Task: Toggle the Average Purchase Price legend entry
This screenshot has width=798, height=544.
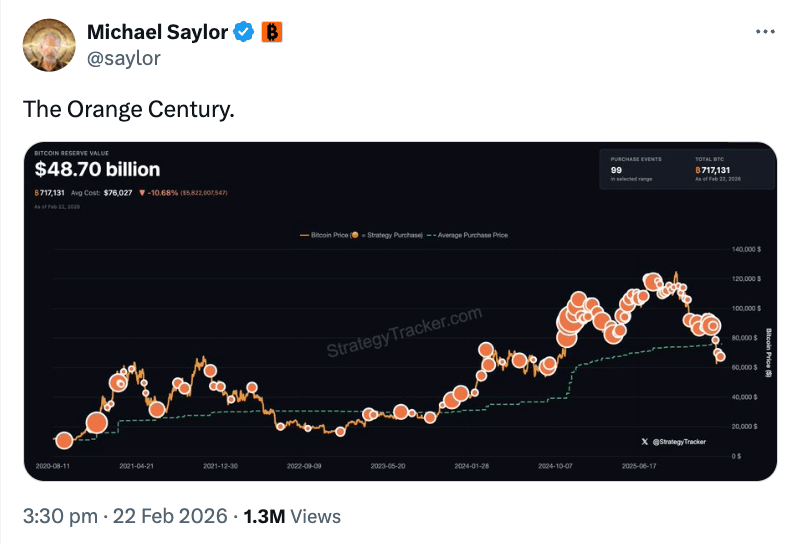Action: coord(468,235)
